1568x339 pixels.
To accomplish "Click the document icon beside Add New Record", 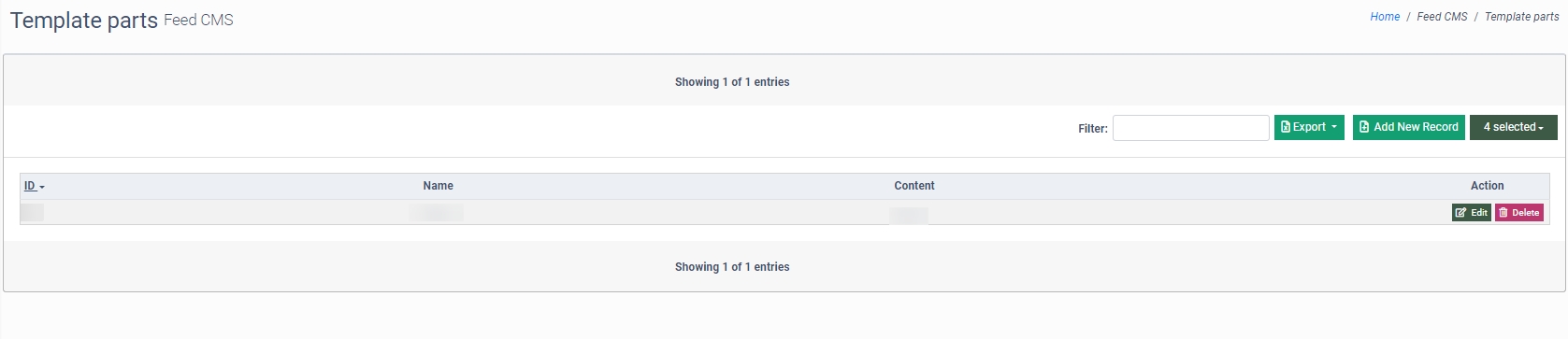I will coord(1364,127).
